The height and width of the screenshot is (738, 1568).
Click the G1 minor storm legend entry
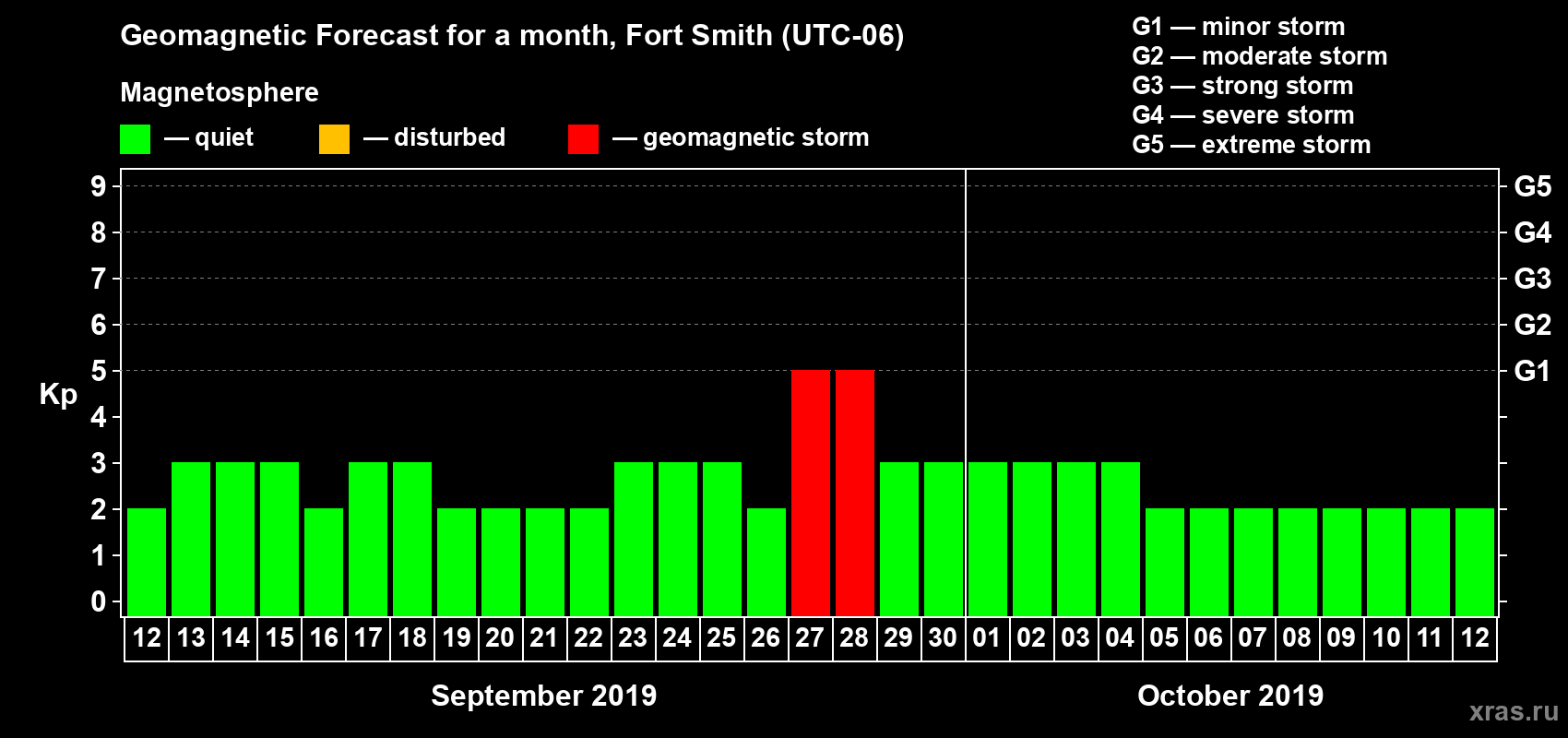pyautogui.click(x=1239, y=27)
